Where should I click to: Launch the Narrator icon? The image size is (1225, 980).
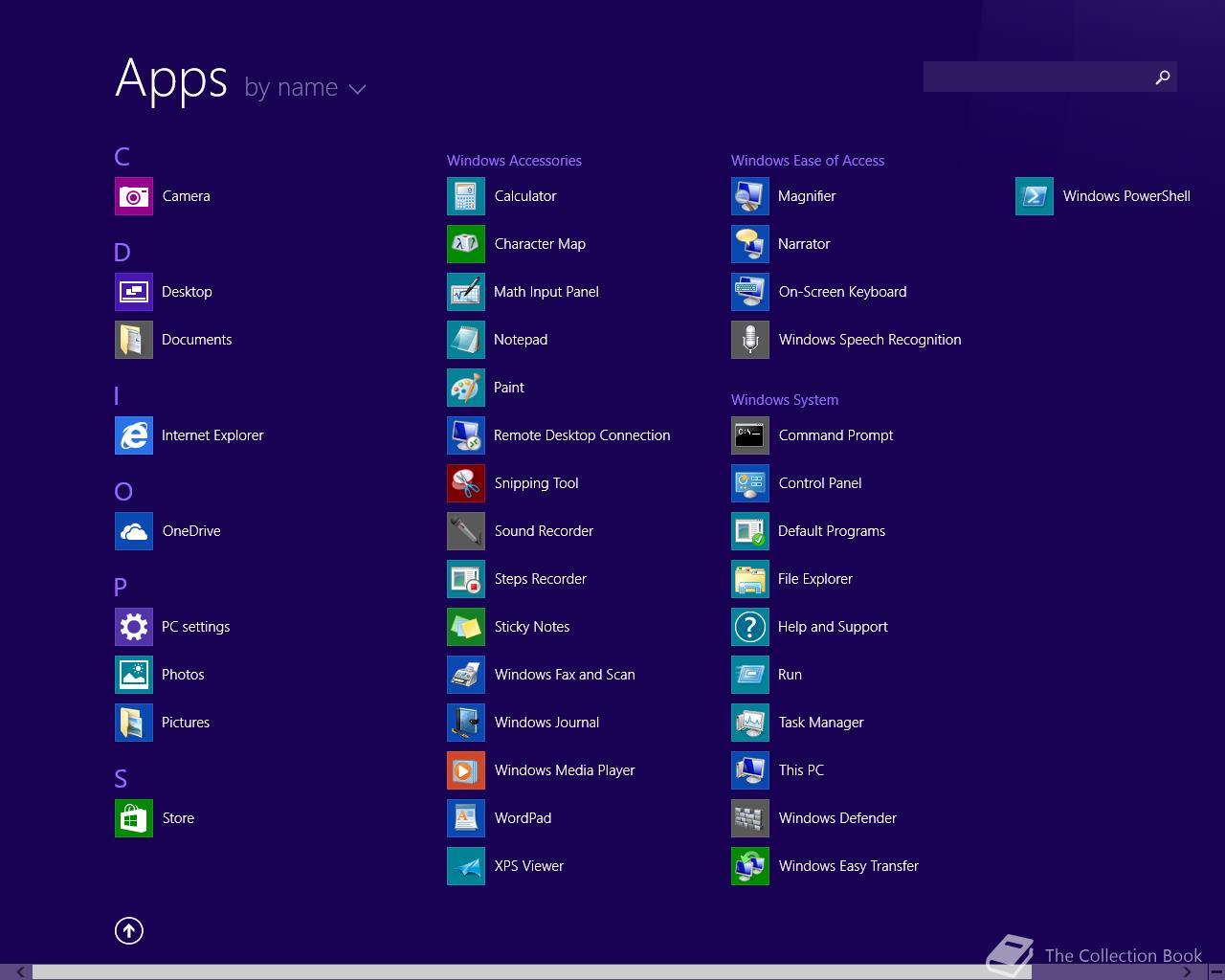[750, 244]
